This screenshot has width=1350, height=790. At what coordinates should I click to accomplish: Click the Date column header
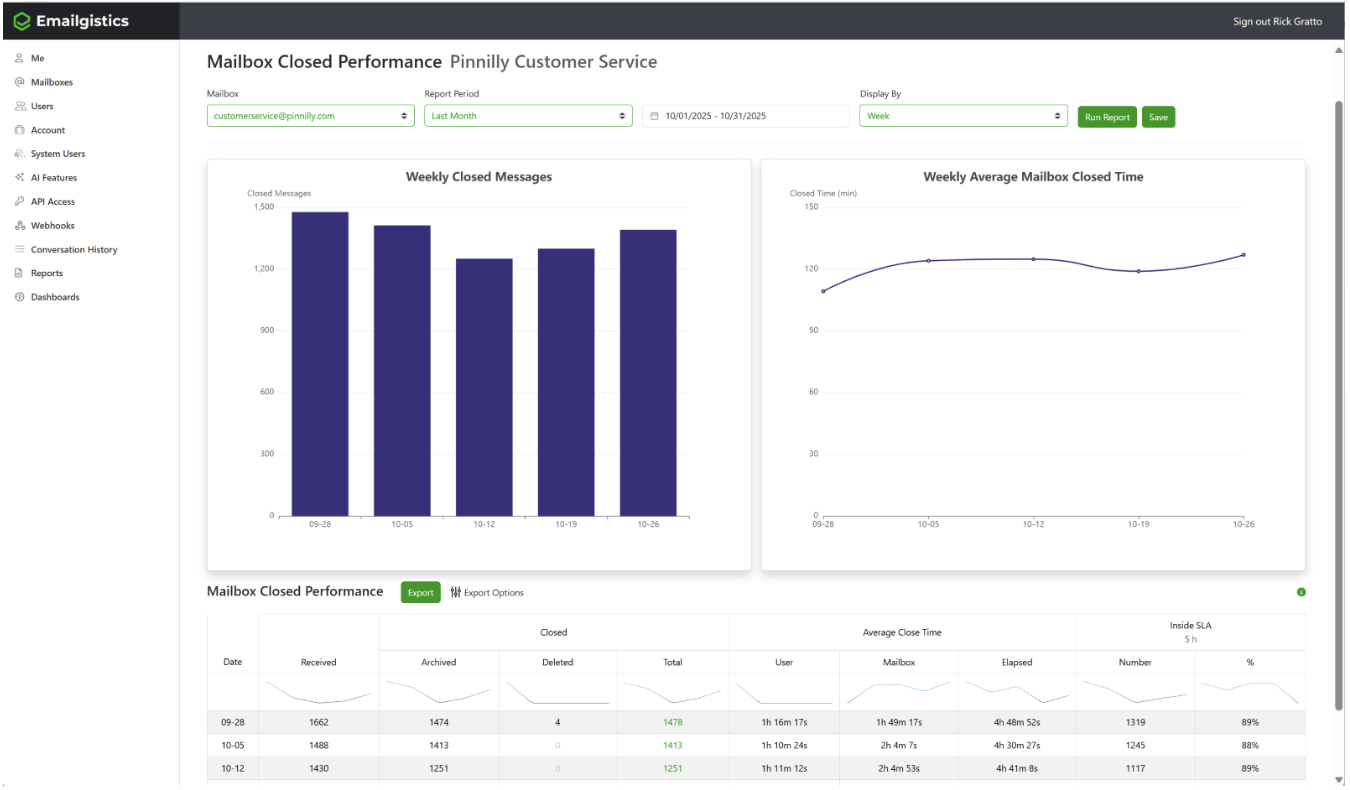tap(232, 662)
